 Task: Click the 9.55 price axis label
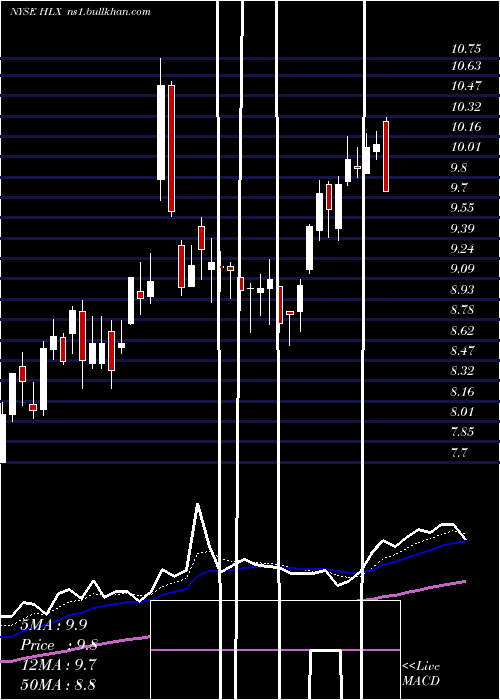coord(462,208)
